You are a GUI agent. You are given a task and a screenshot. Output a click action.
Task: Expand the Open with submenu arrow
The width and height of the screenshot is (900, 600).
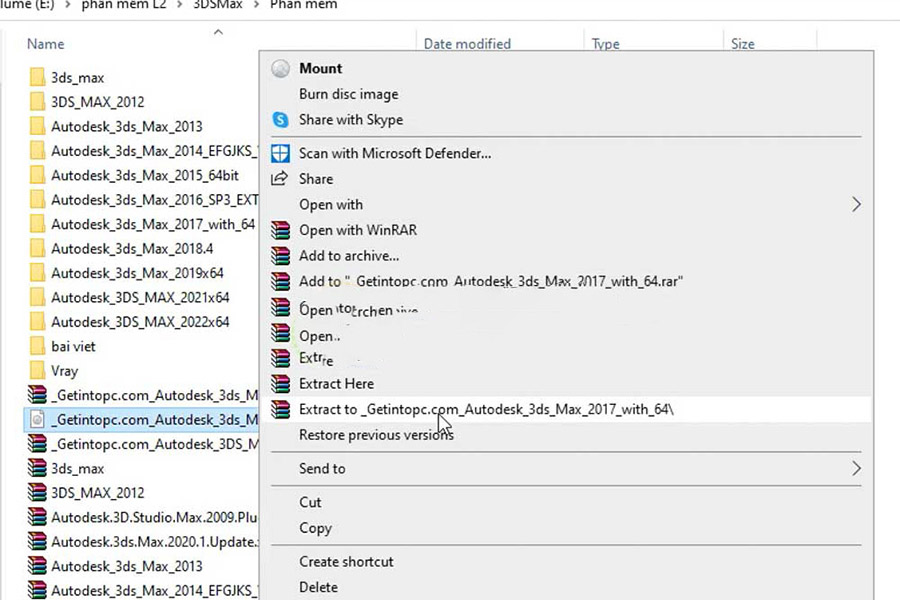click(x=856, y=204)
